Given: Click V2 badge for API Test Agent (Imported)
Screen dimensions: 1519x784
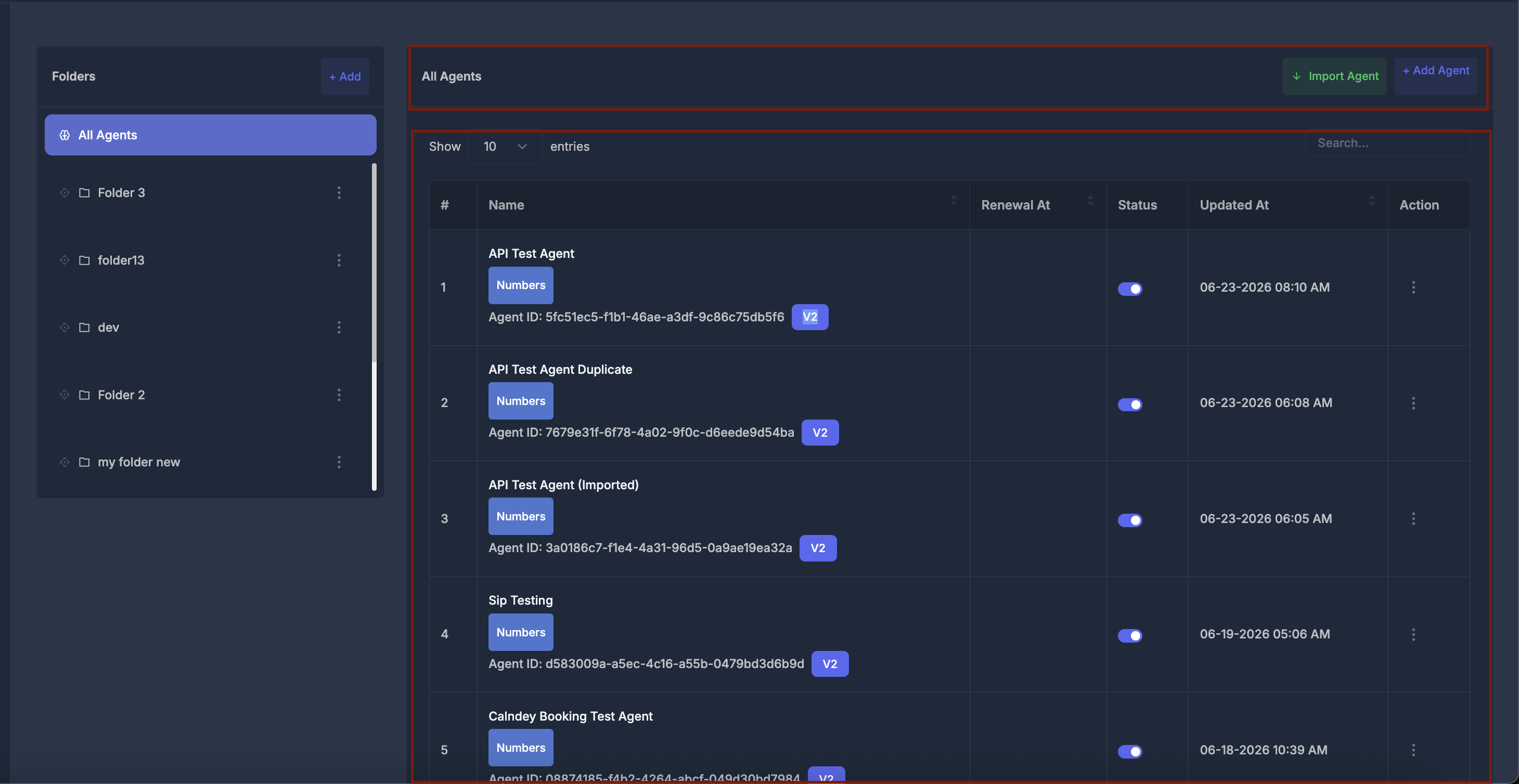Looking at the screenshot, I should click(818, 548).
